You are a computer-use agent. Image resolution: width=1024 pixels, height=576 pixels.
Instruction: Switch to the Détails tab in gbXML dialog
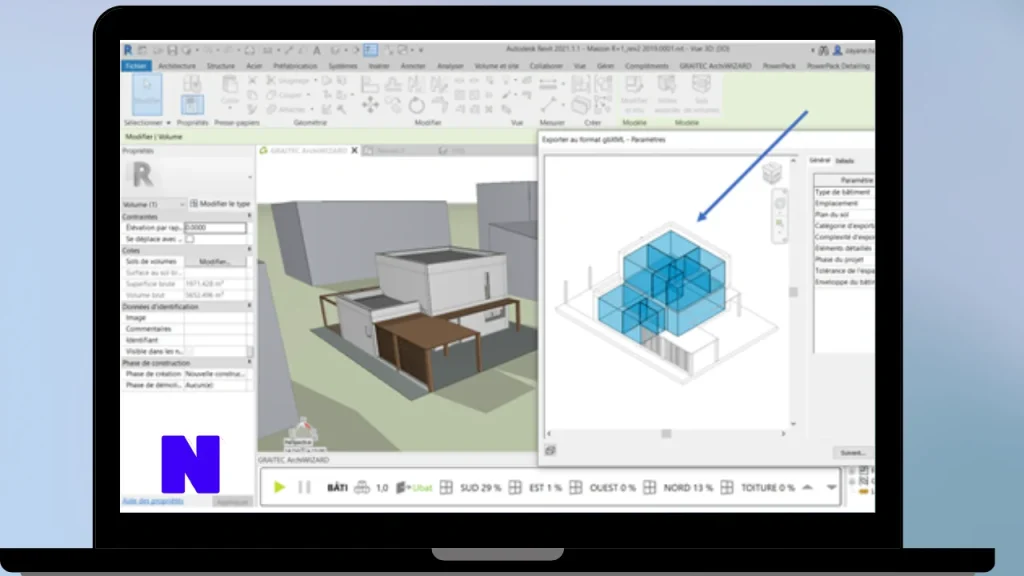(x=844, y=161)
